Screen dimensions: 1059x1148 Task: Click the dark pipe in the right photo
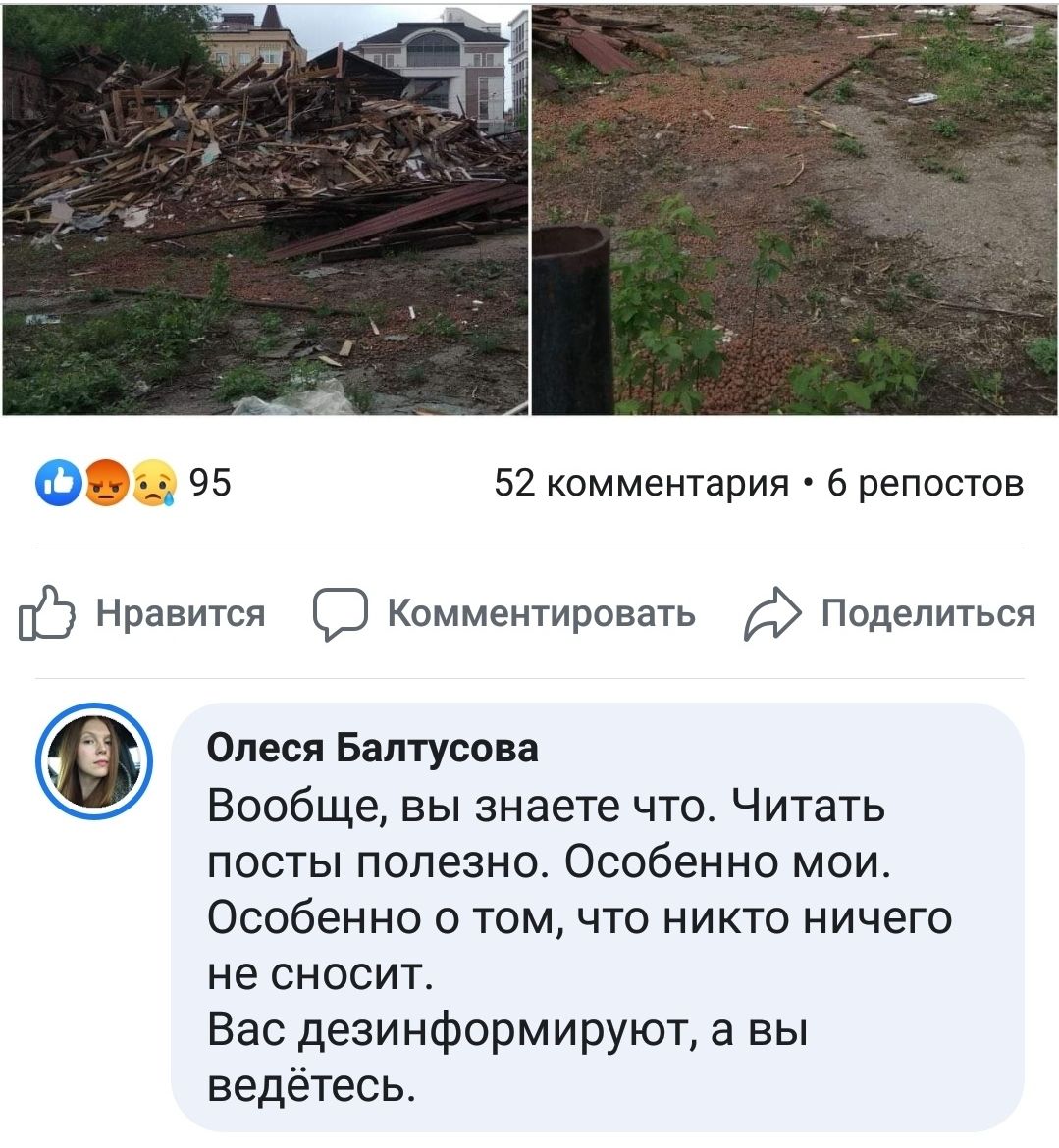coord(572,319)
